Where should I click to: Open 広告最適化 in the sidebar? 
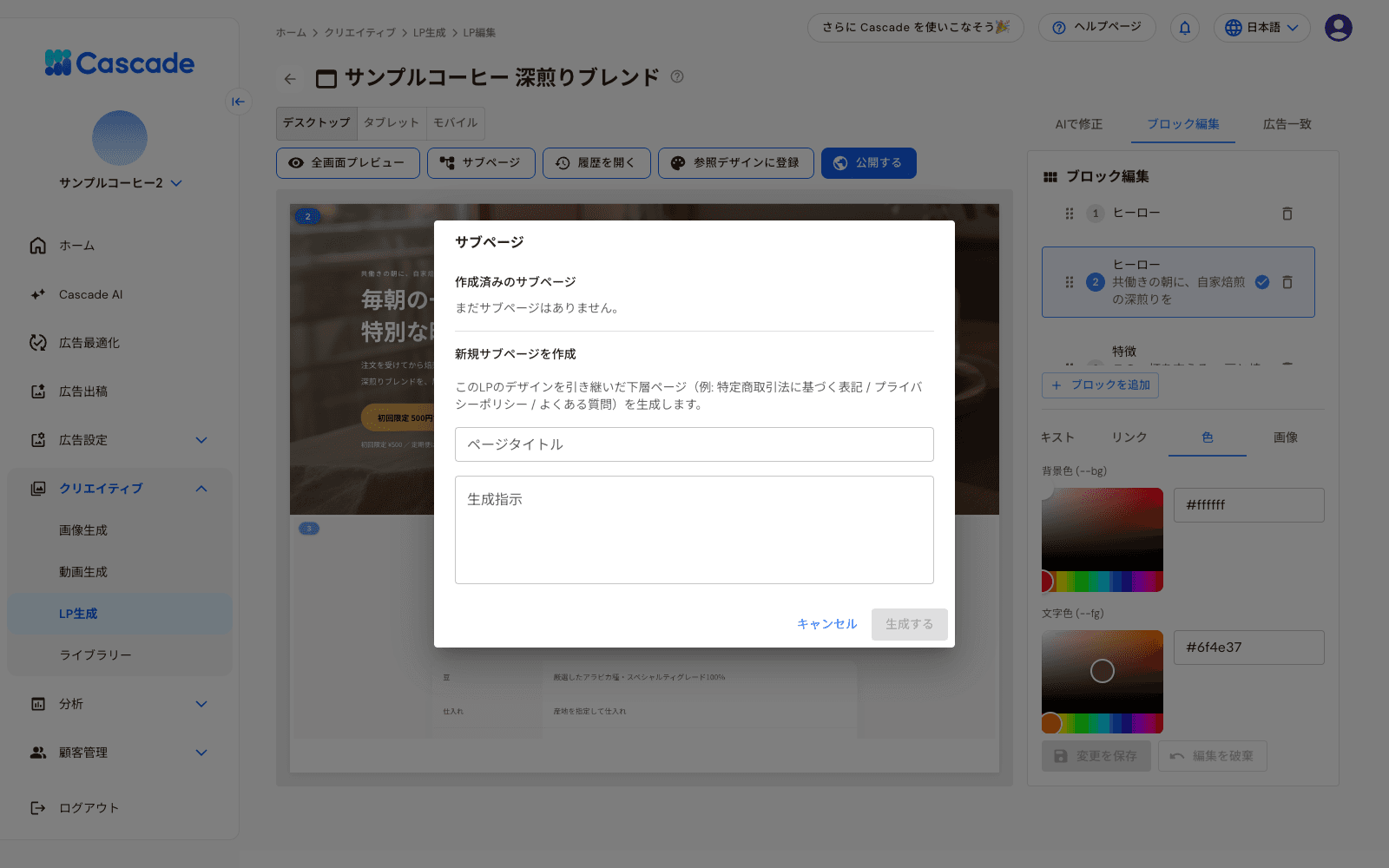(120, 343)
